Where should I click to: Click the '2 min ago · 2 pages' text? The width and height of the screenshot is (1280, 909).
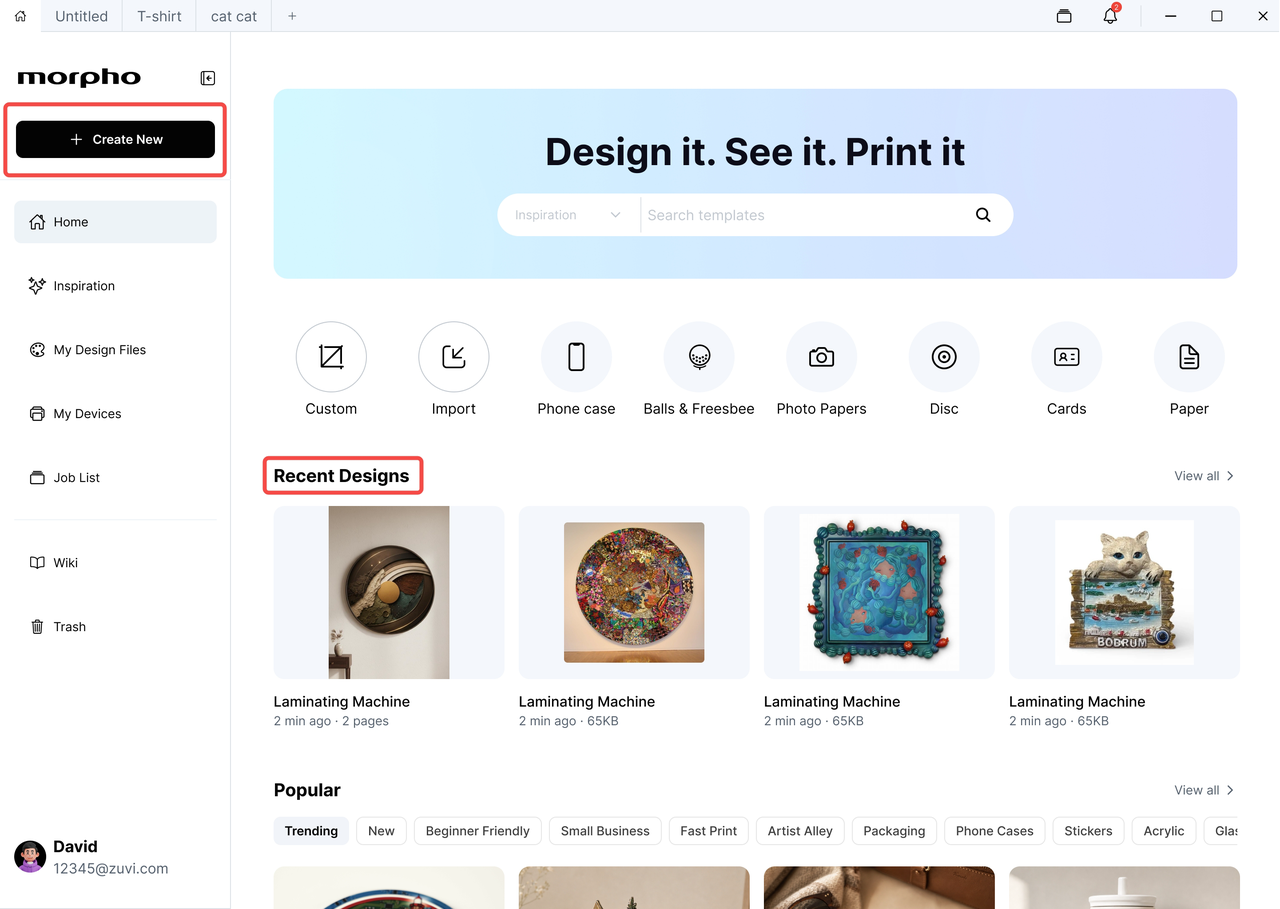(x=331, y=721)
